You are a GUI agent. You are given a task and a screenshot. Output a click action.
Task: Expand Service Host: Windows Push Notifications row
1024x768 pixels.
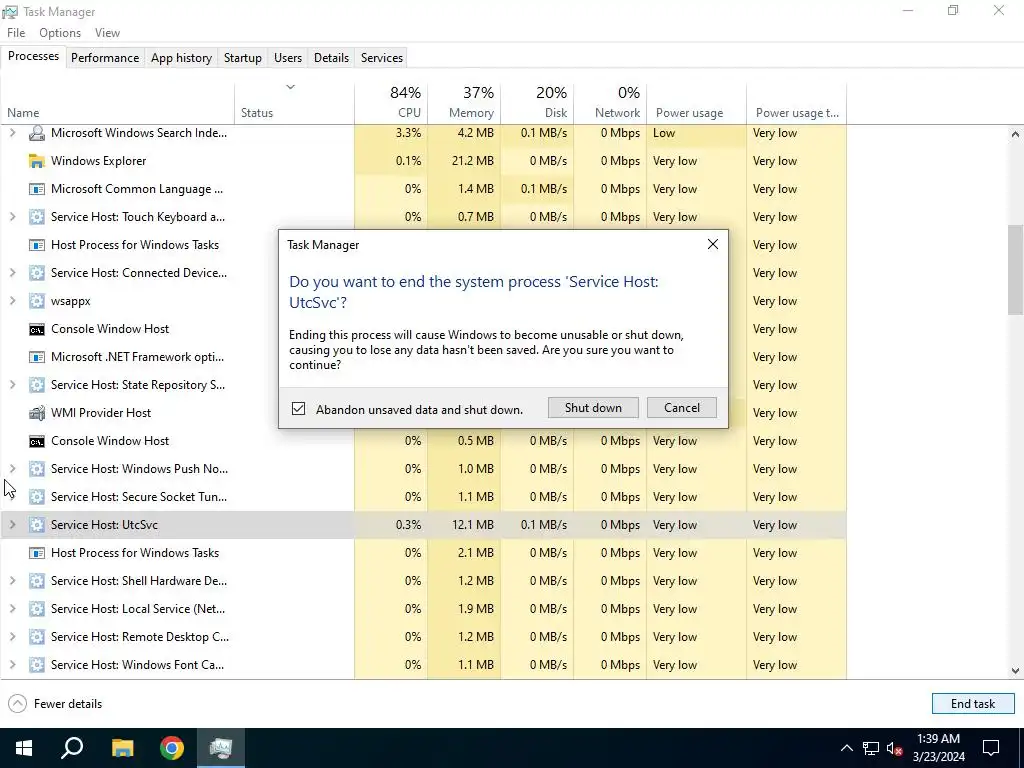(12, 469)
